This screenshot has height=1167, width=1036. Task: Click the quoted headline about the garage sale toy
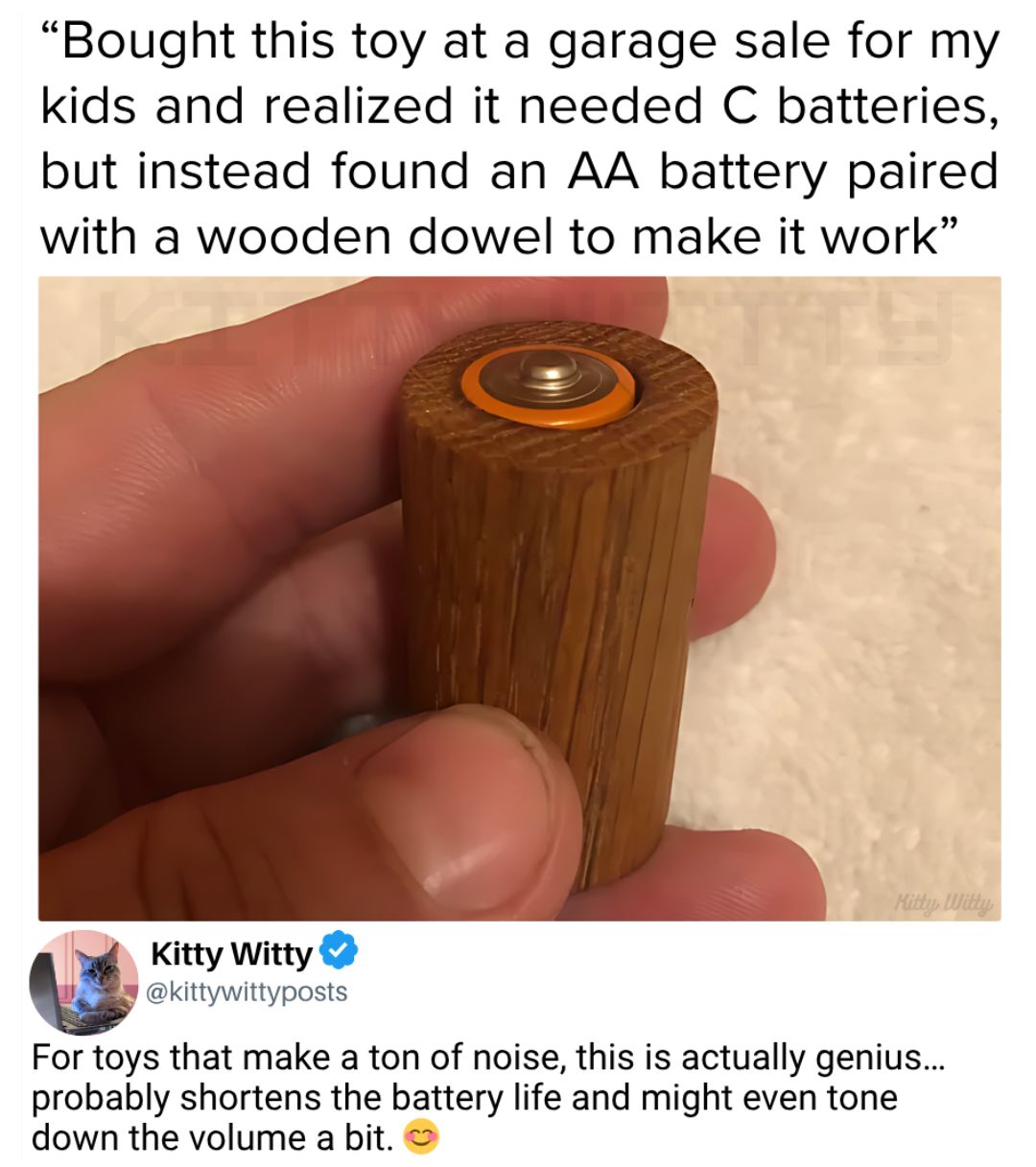coord(519,138)
